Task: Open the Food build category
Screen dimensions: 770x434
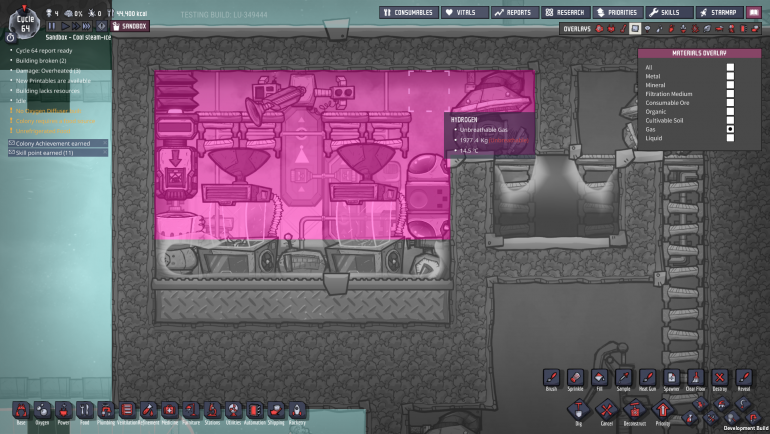Action: pos(84,410)
